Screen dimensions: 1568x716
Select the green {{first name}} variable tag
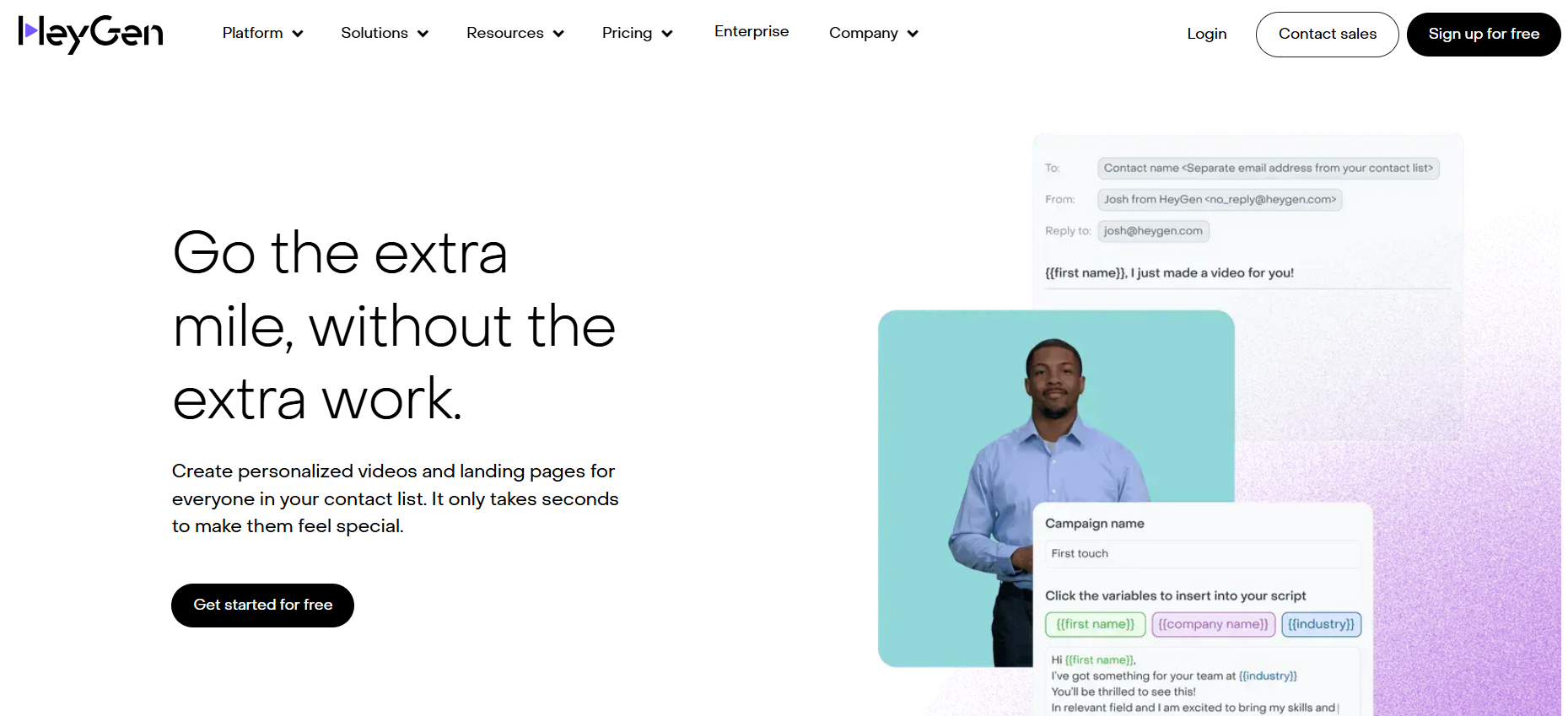point(1095,624)
